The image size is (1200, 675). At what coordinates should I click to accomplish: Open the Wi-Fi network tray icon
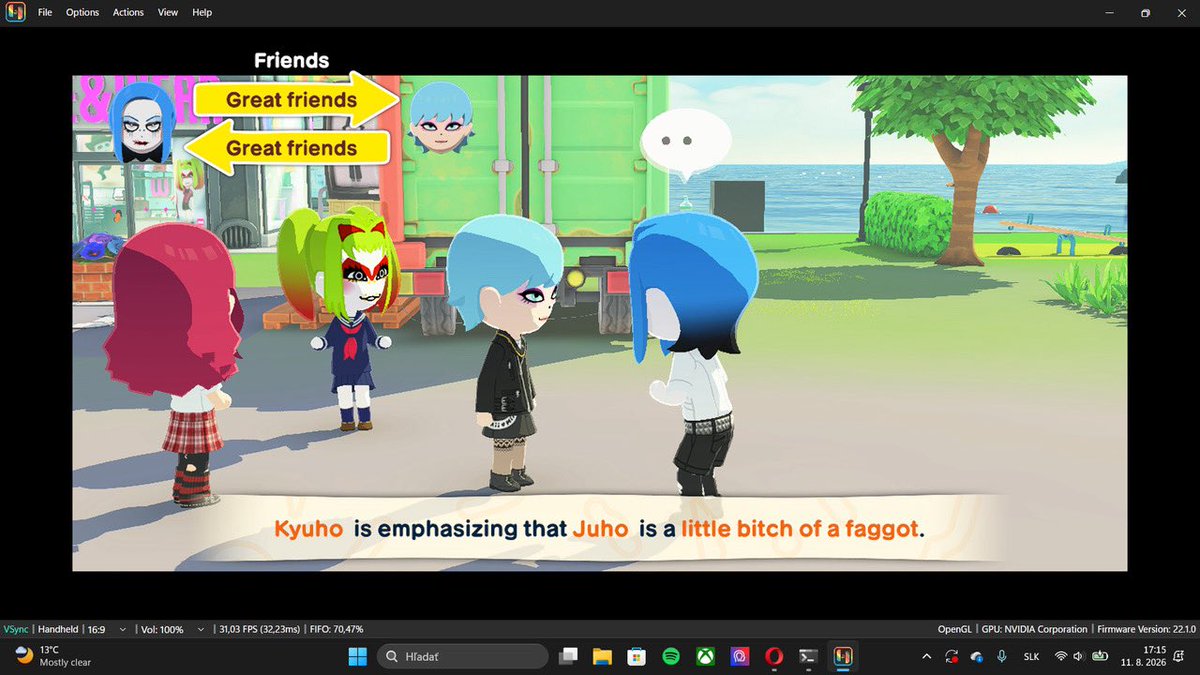pyautogui.click(x=1060, y=656)
